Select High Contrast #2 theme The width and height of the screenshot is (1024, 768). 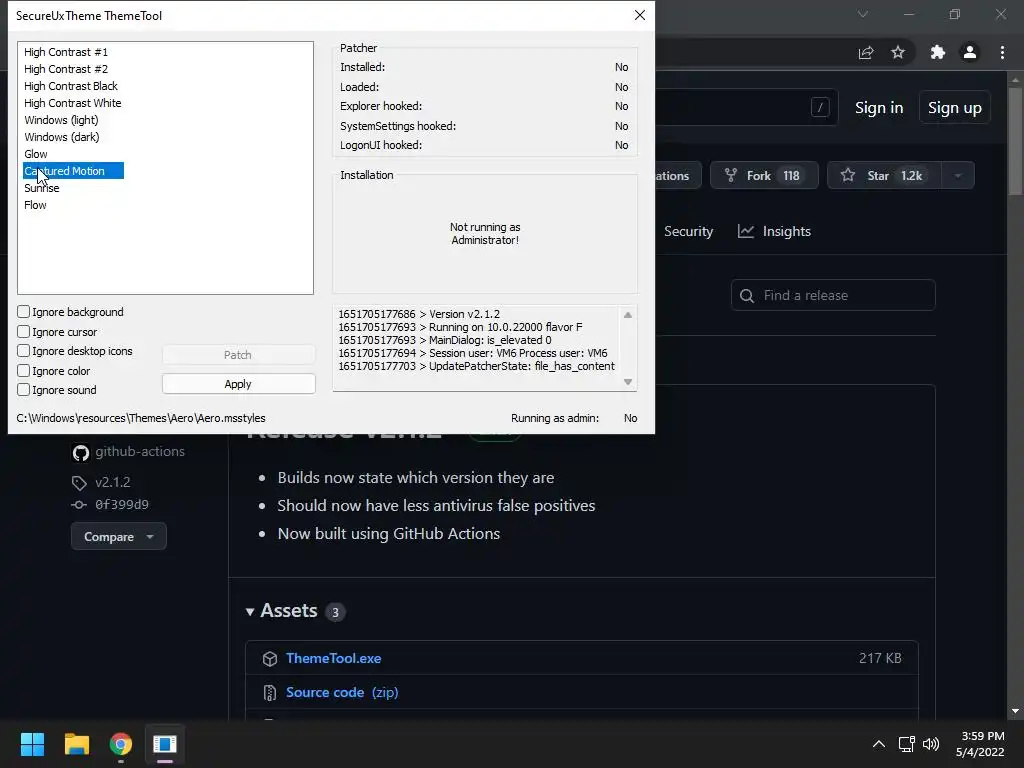coord(66,69)
